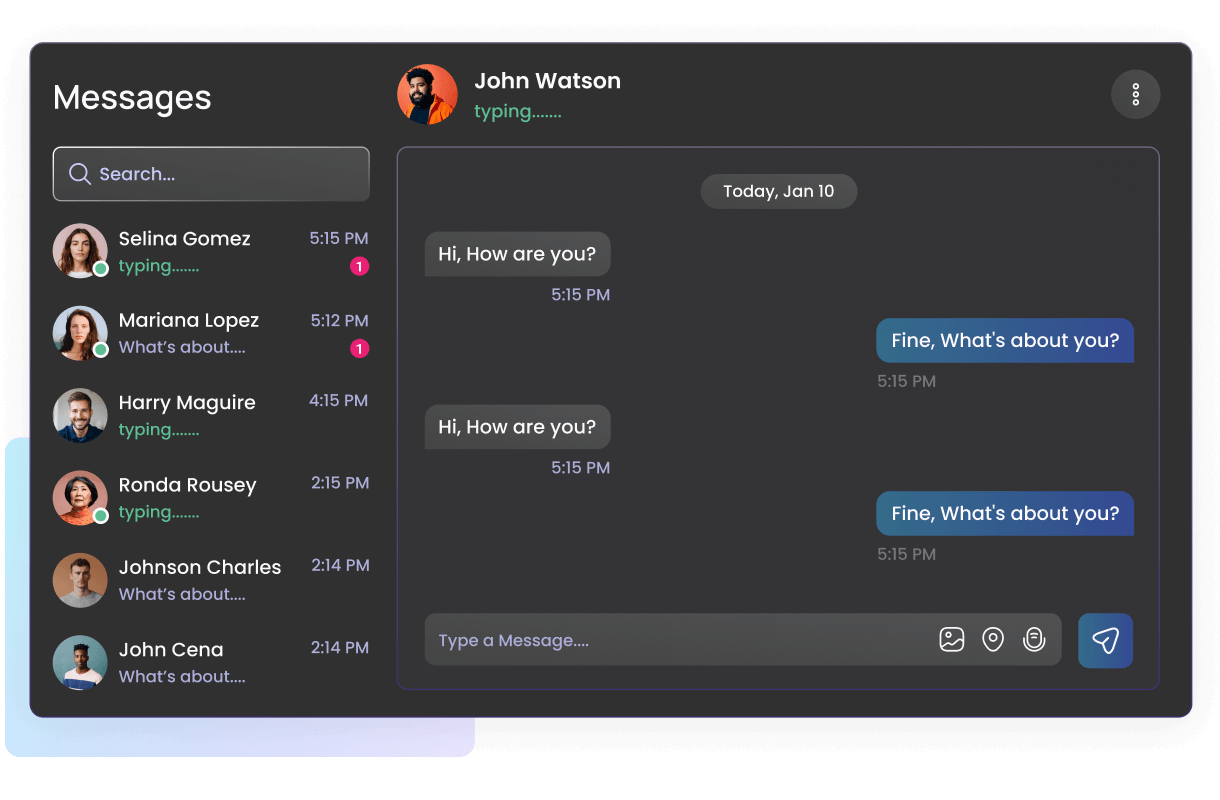Click the location pin icon
The width and height of the screenshot is (1220, 800).
coord(993,640)
